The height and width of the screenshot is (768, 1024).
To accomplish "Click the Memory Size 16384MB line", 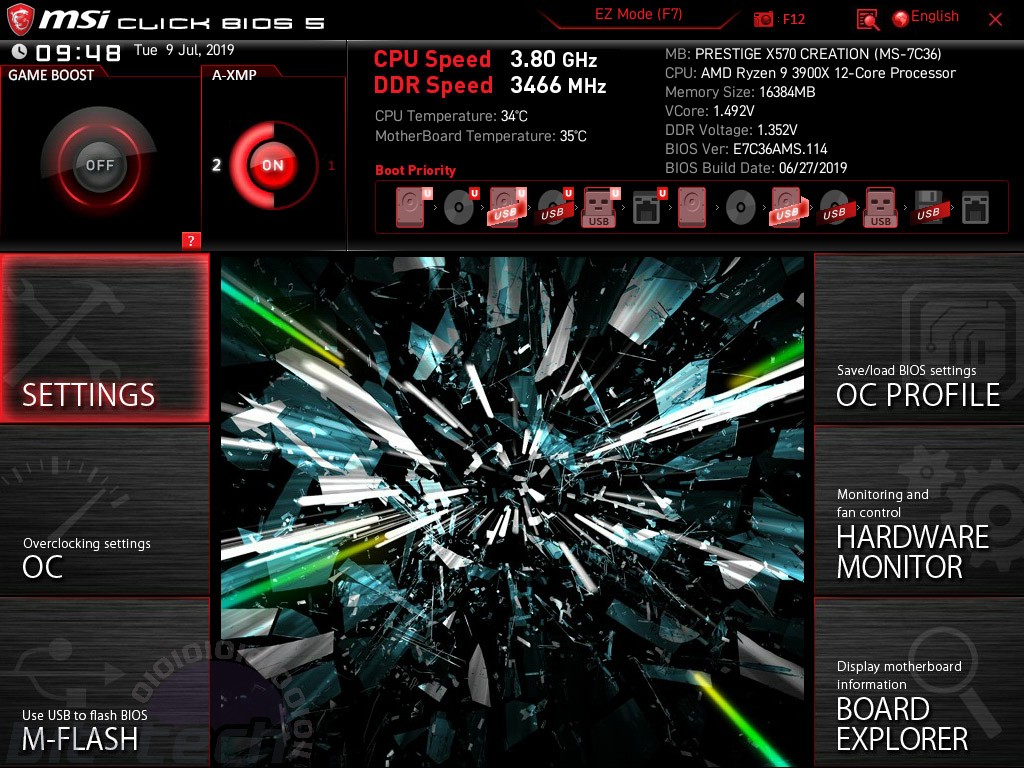I will (740, 92).
